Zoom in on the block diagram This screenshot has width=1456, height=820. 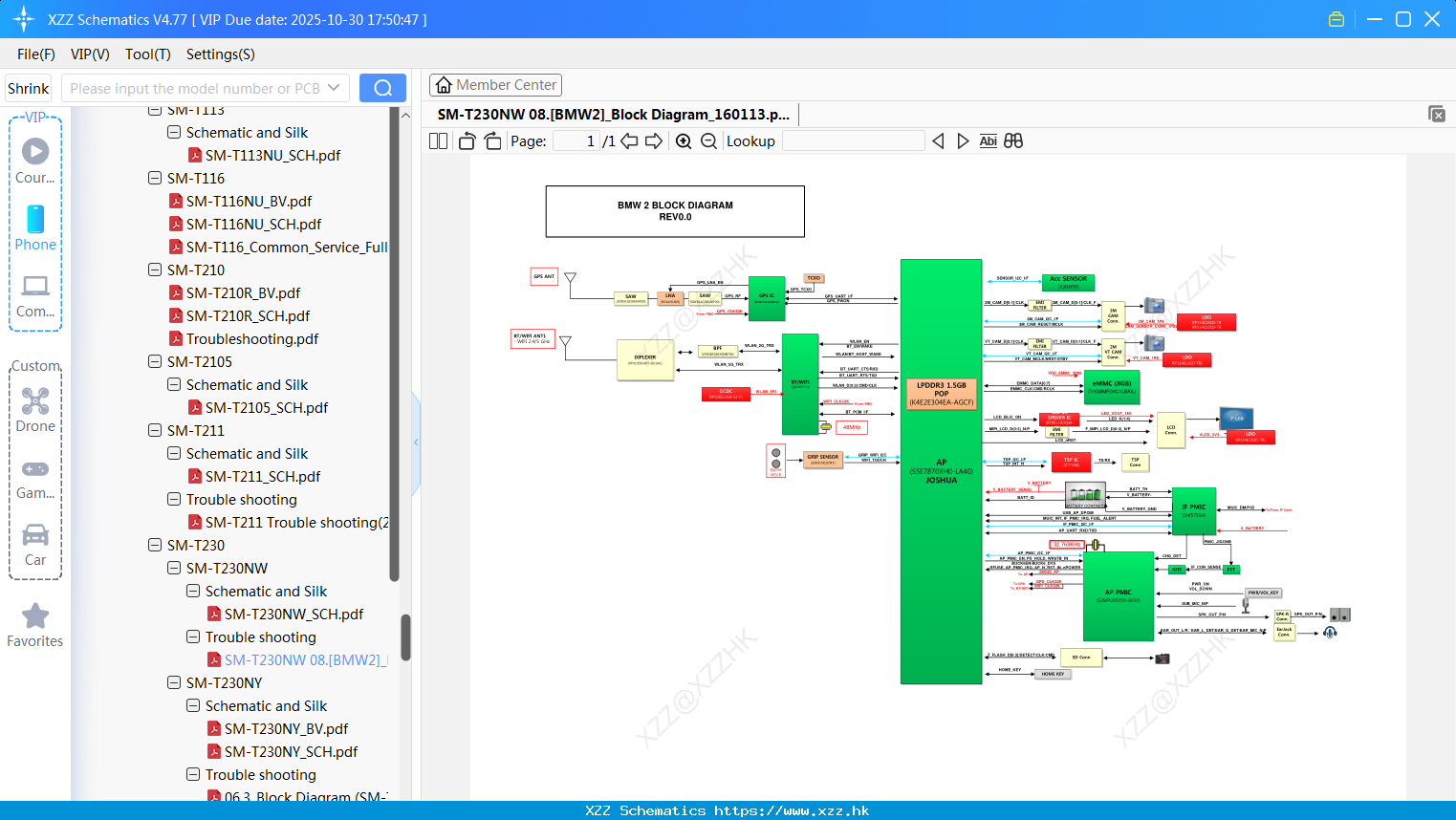point(684,140)
